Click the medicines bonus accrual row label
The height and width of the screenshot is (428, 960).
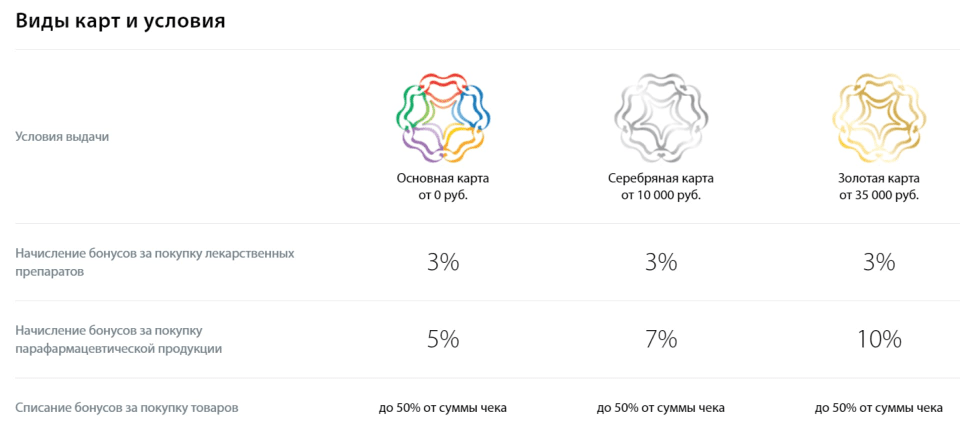(155, 262)
